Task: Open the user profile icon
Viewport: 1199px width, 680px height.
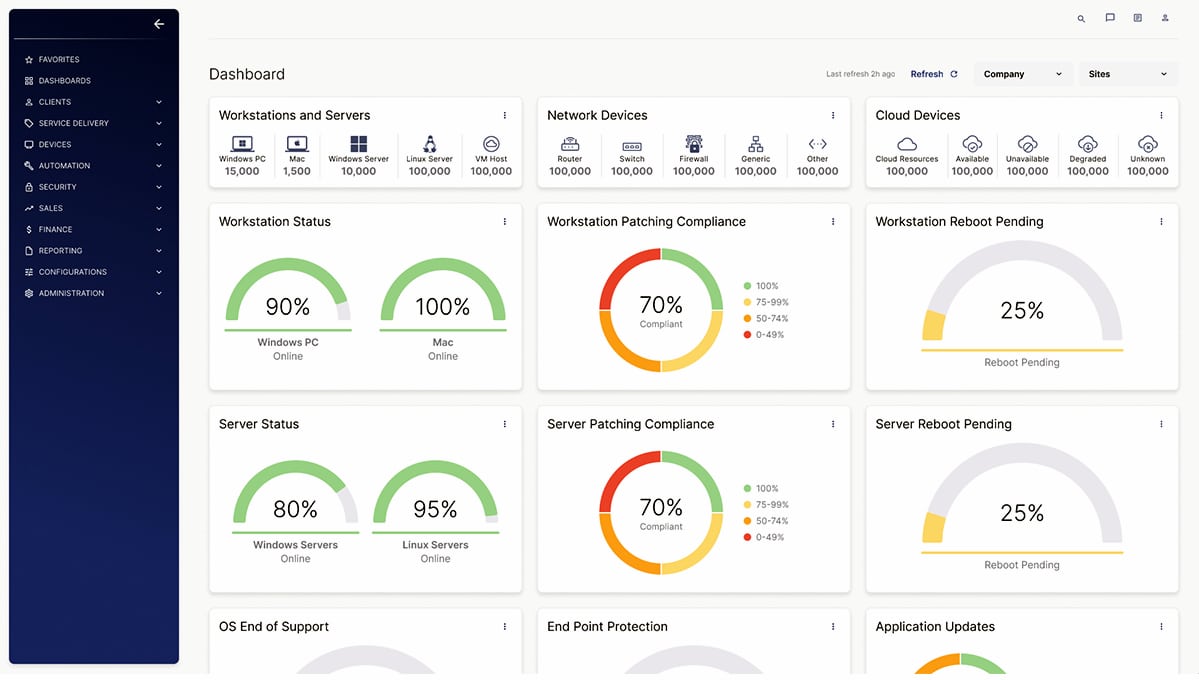Action: (x=1165, y=18)
